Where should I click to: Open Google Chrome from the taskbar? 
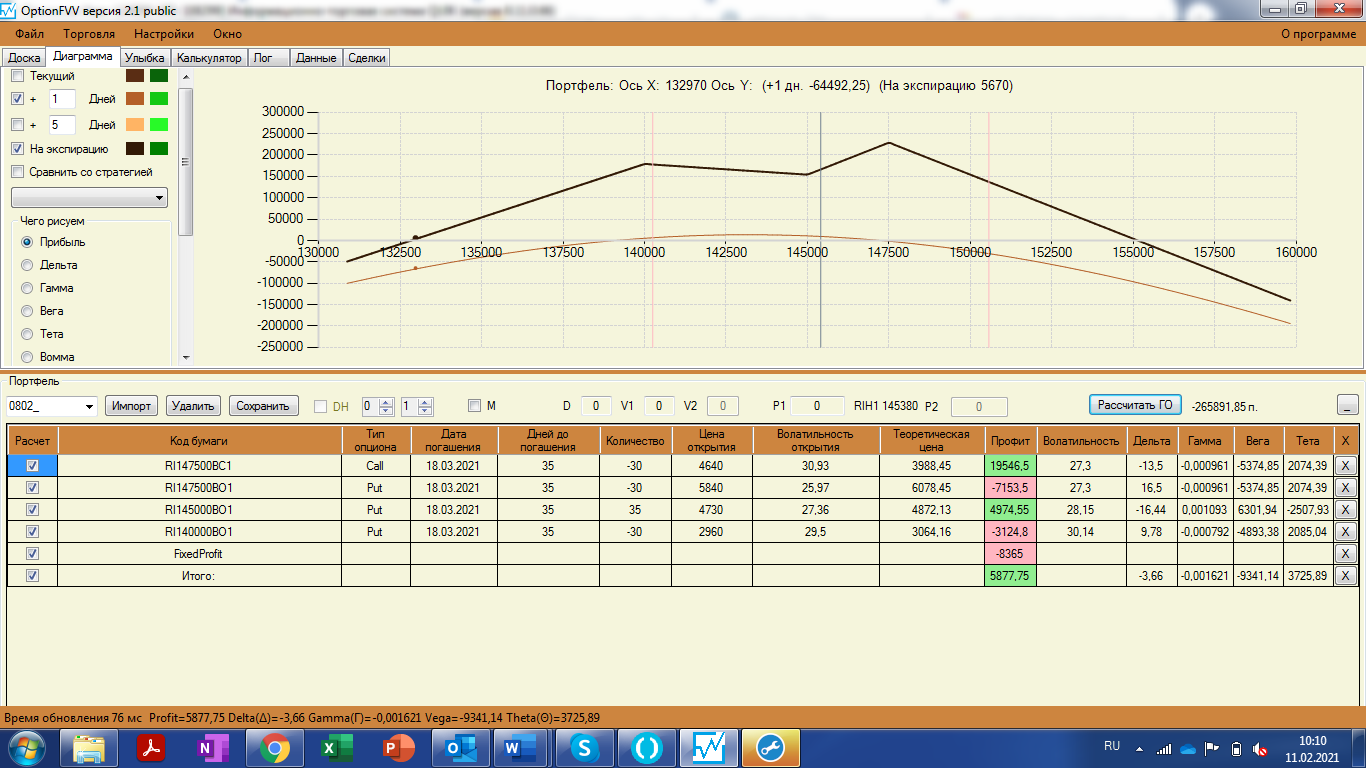274,747
